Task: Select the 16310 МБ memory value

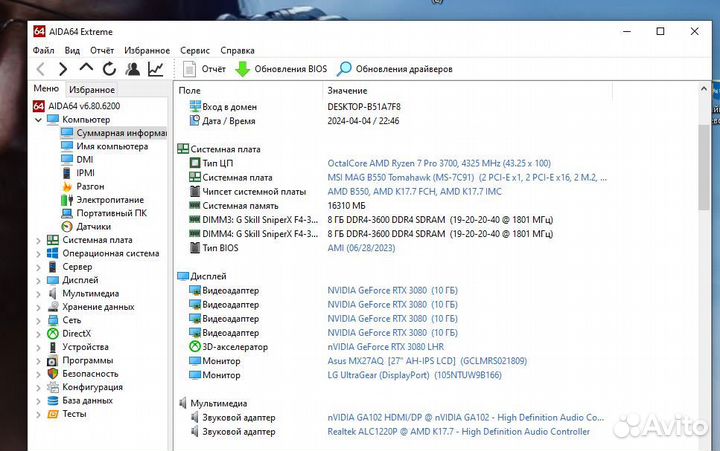Action: click(x=346, y=206)
